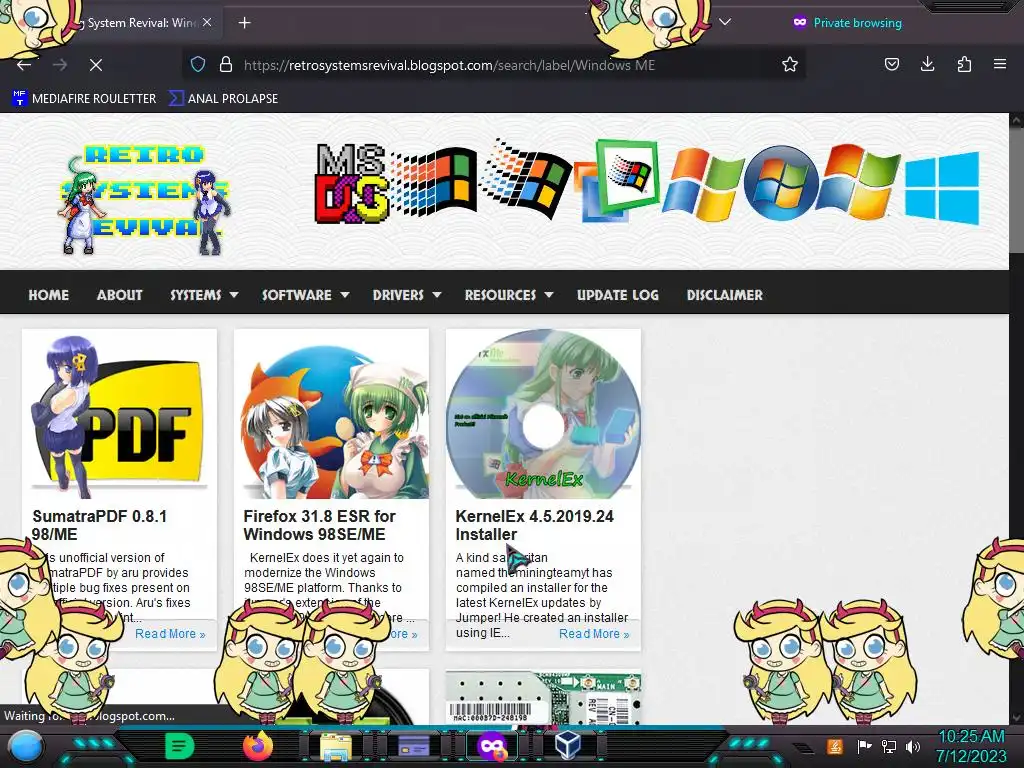This screenshot has width=1024, height=768.
Task: Open File Explorer from the taskbar
Action: pyautogui.click(x=336, y=746)
